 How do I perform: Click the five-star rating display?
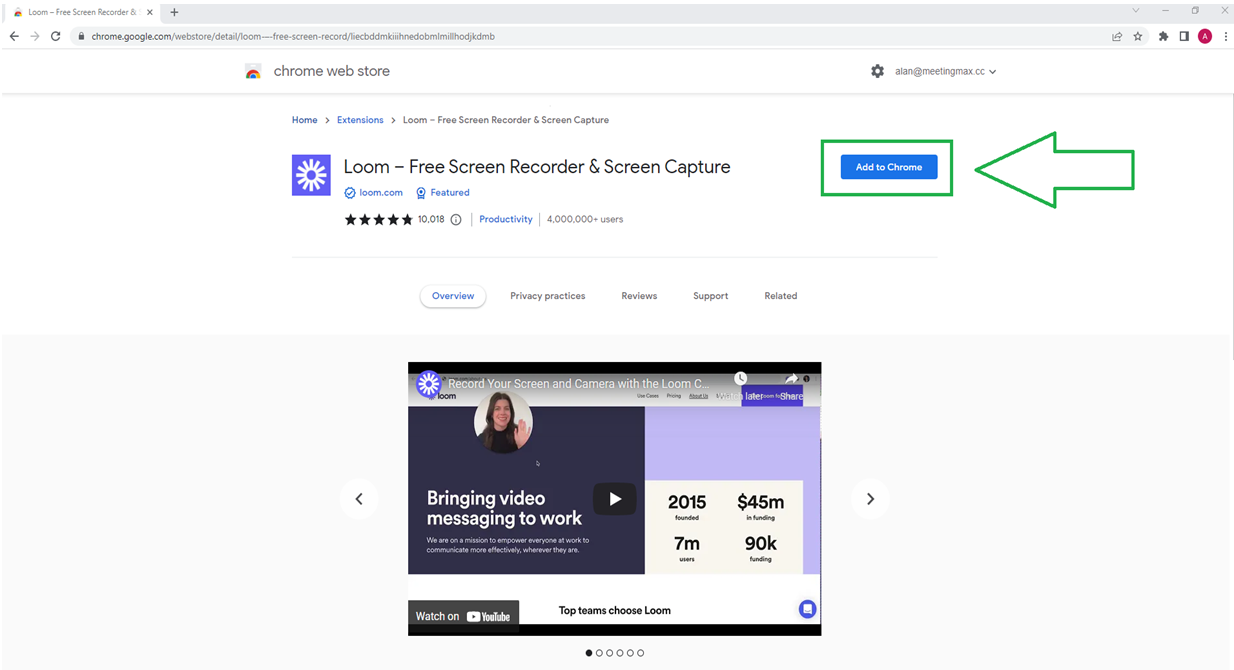click(x=378, y=220)
